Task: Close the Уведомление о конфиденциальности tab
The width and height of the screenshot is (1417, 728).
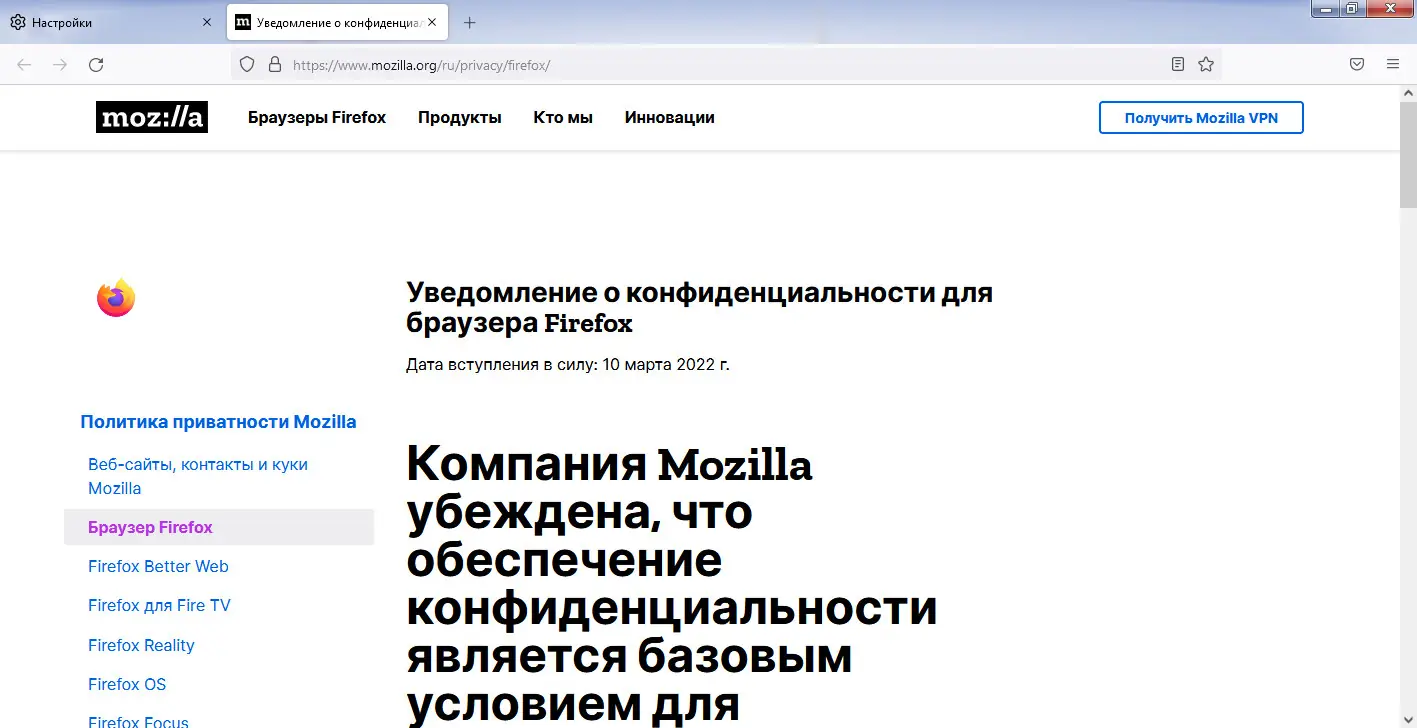Action: (432, 23)
